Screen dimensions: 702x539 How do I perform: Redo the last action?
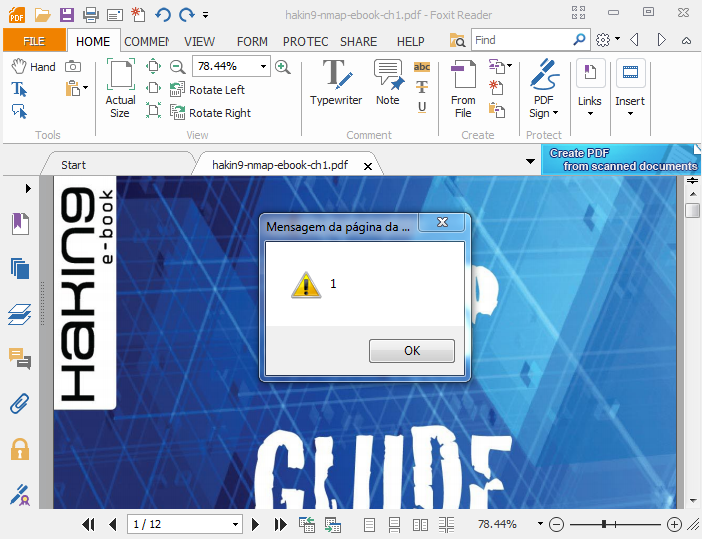(187, 15)
